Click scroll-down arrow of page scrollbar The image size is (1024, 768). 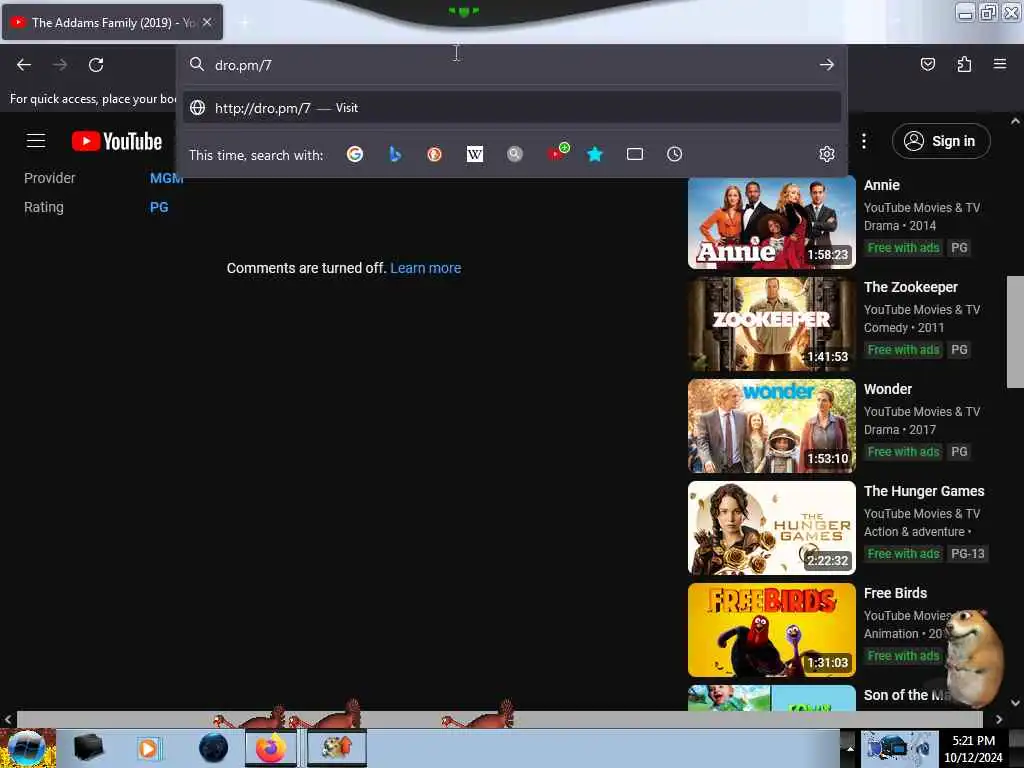pyautogui.click(x=1015, y=703)
